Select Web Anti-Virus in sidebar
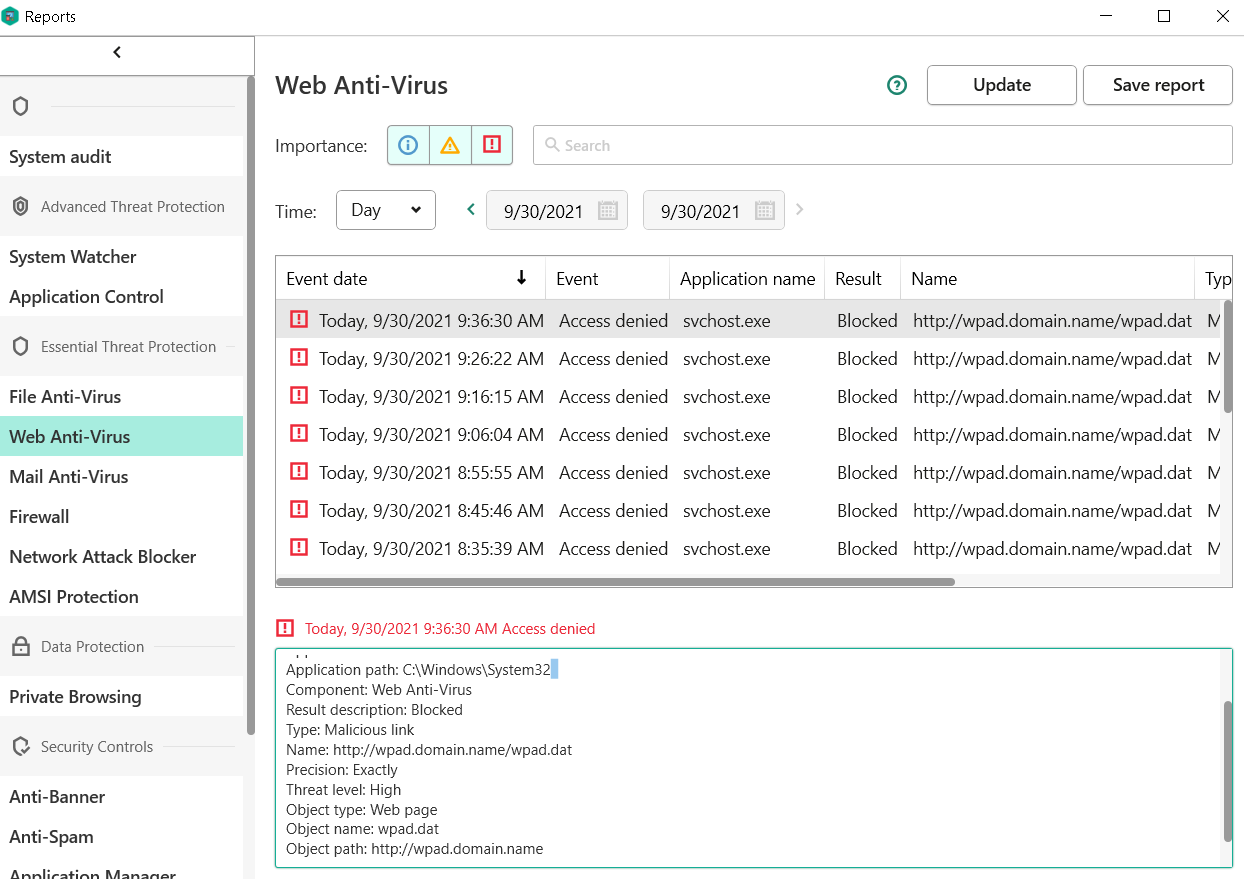This screenshot has height=879, width=1244. click(x=121, y=437)
